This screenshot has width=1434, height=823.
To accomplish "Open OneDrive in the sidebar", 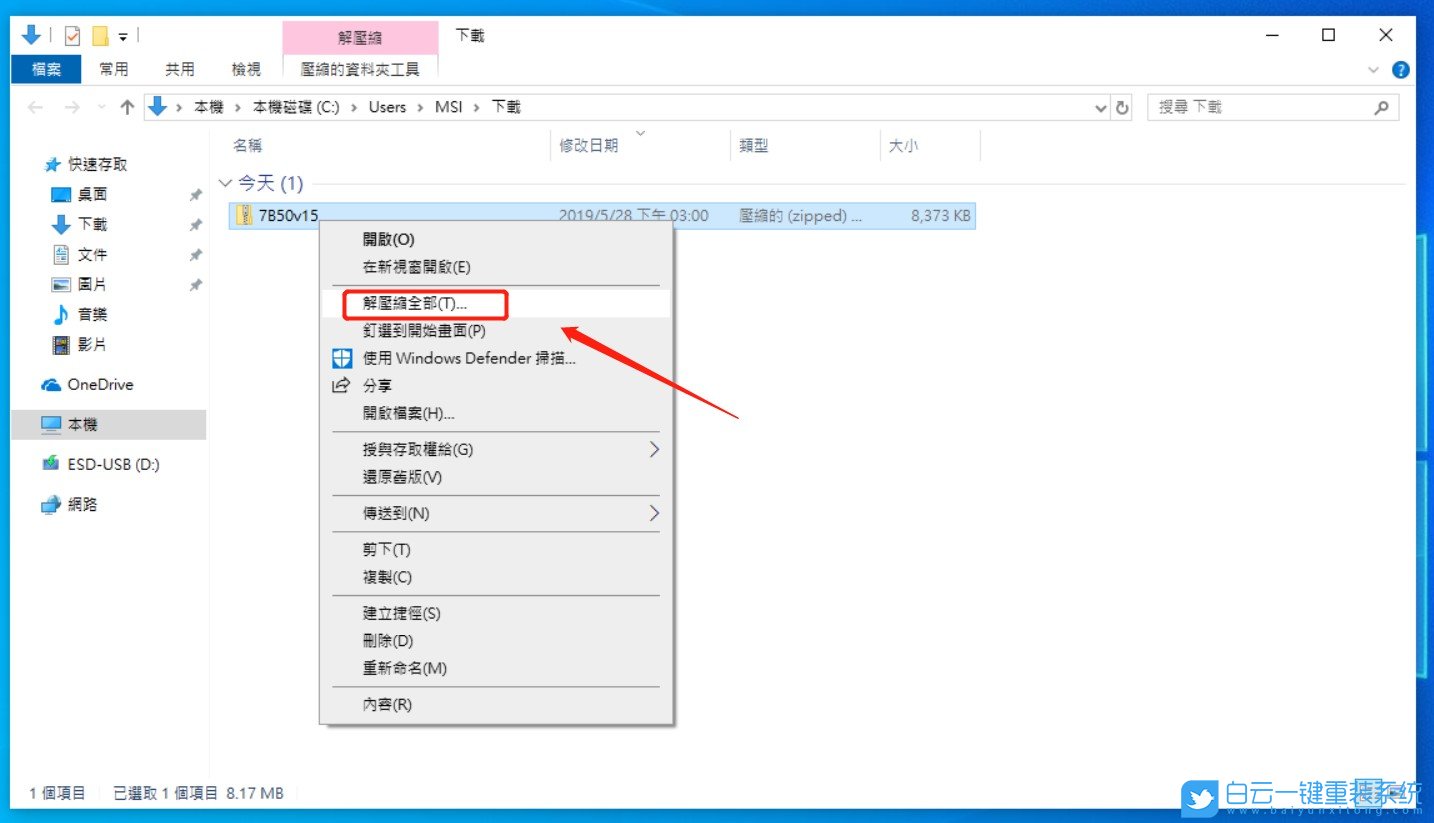I will click(99, 385).
